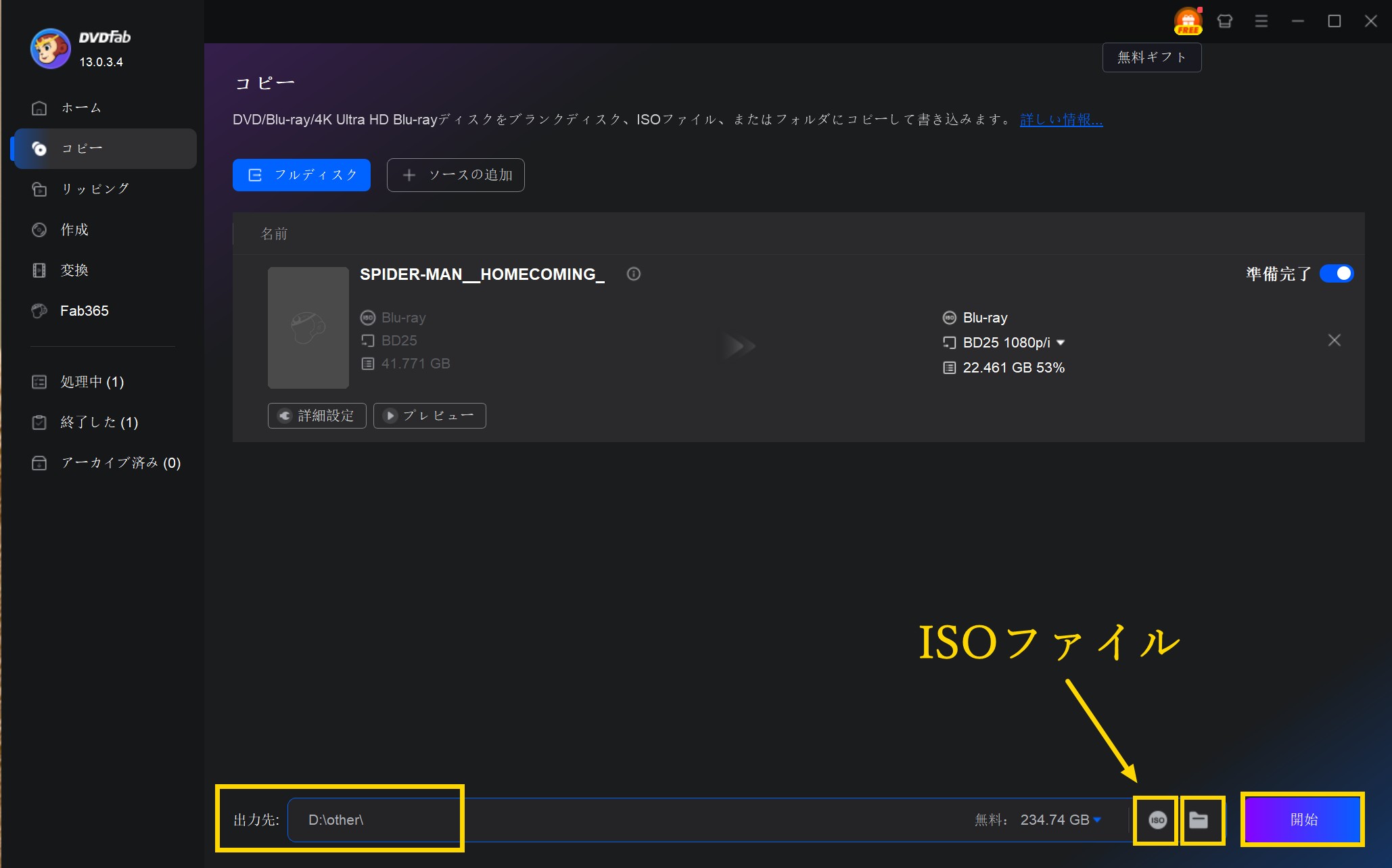Viewport: 1392px width, 868px height.
Task: Click ソースの追加 button
Action: (456, 175)
